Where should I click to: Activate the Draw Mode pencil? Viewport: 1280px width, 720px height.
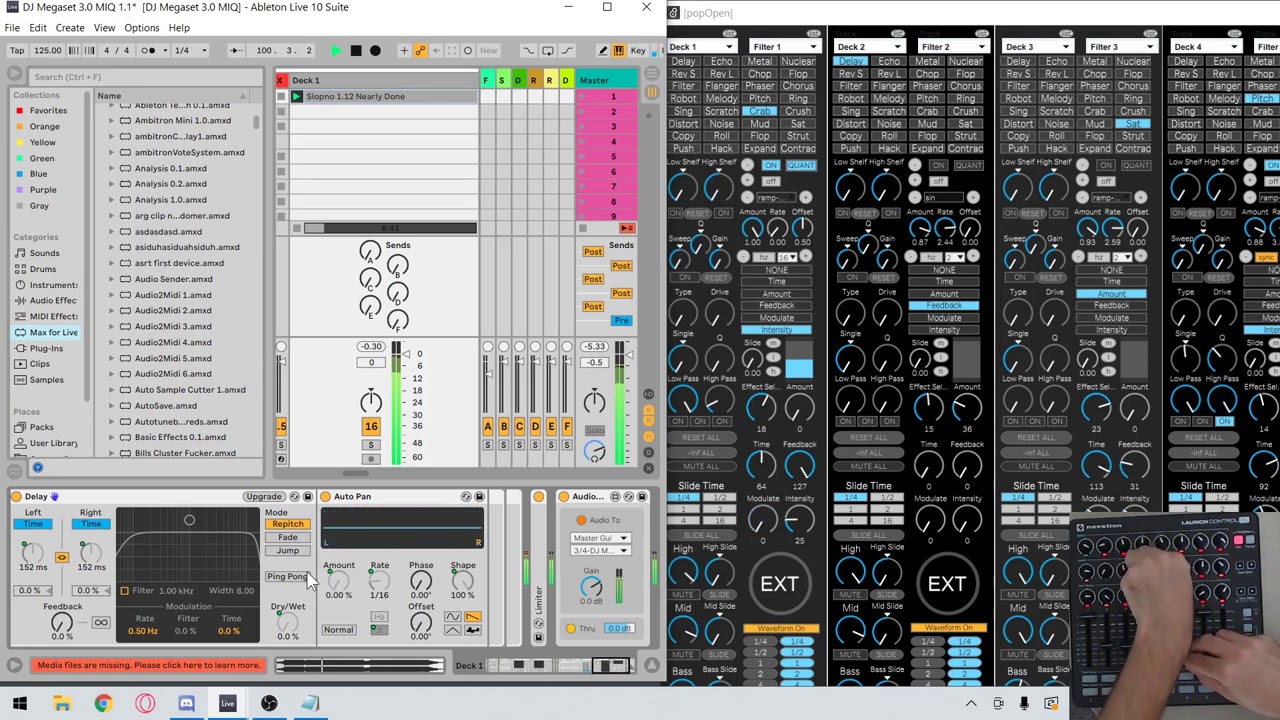[603, 50]
